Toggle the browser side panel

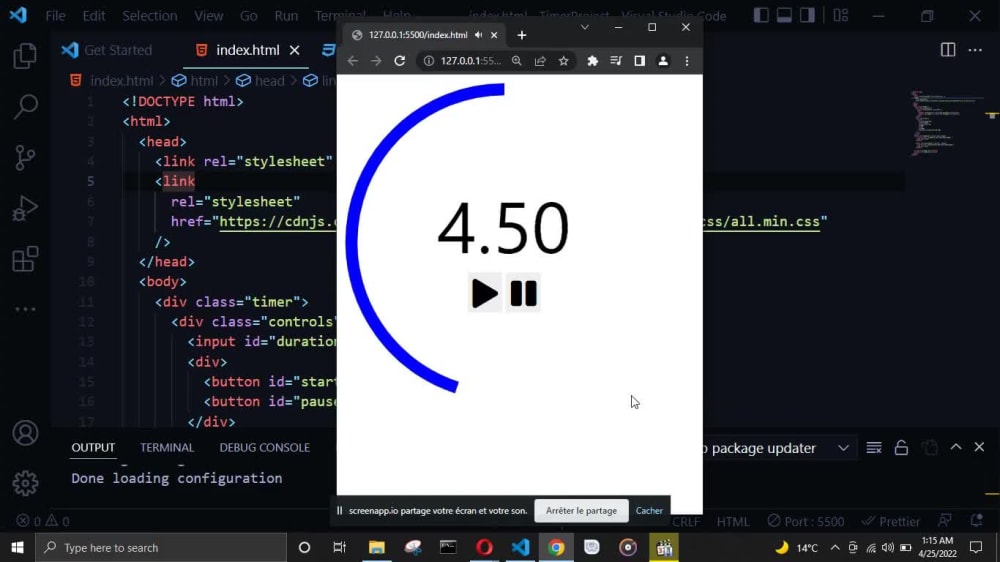[640, 61]
